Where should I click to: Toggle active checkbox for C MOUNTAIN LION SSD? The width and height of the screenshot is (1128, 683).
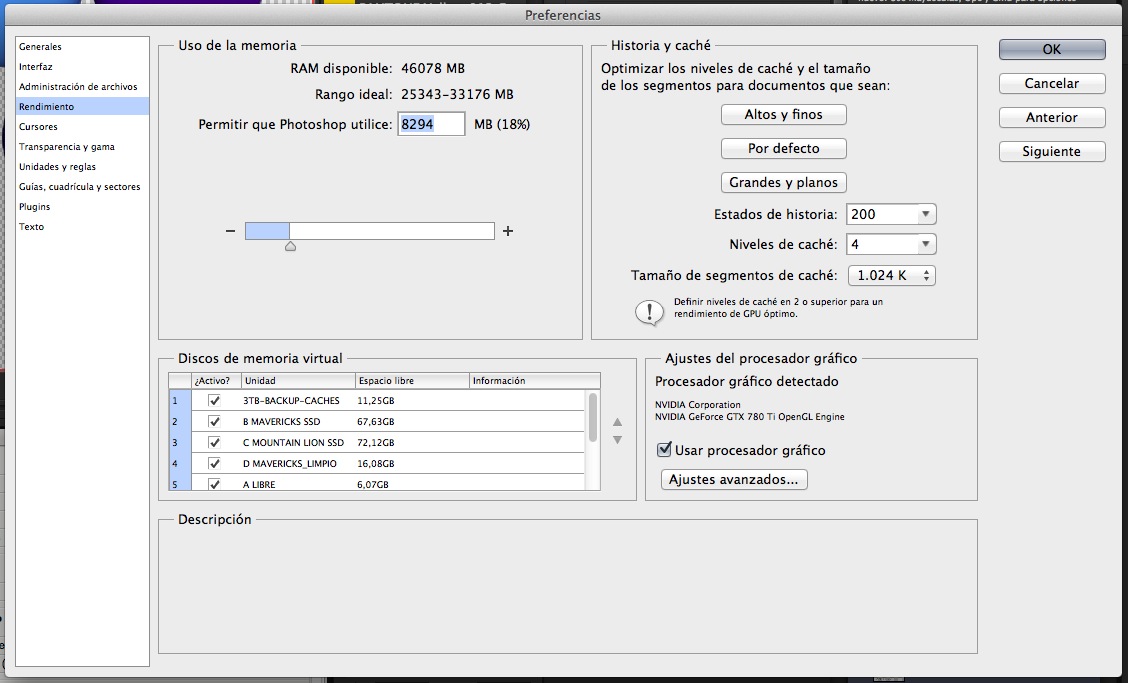[x=214, y=442]
